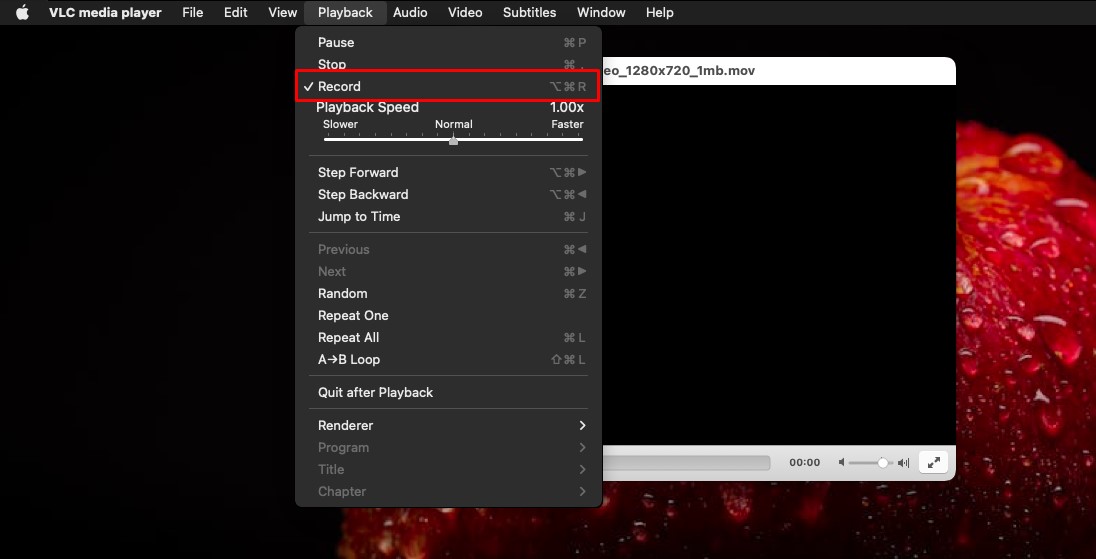Click the video title bar filename
This screenshot has width=1096, height=559.
click(679, 71)
